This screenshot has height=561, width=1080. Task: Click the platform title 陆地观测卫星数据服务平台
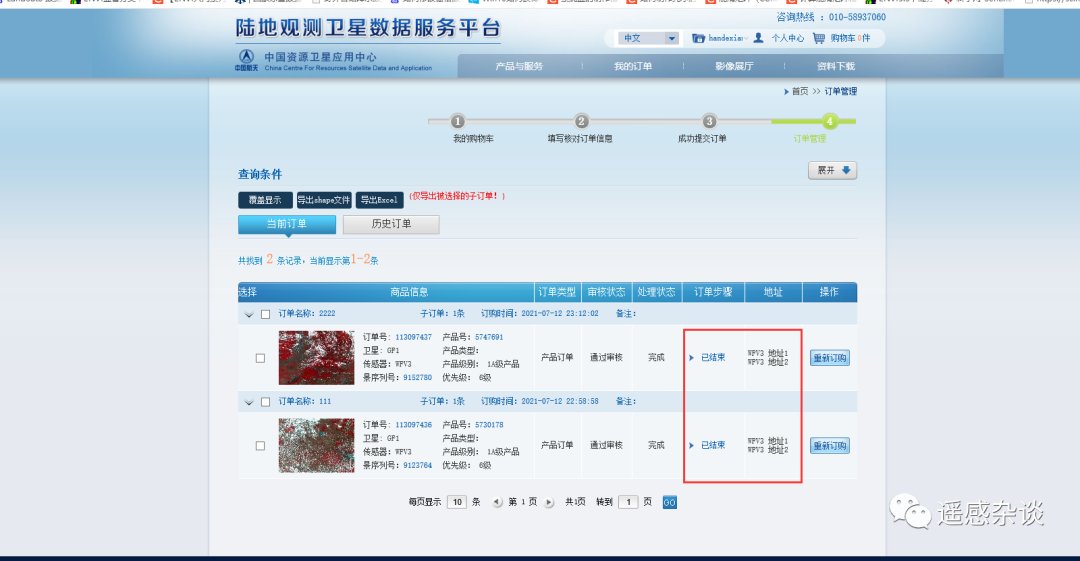[368, 28]
